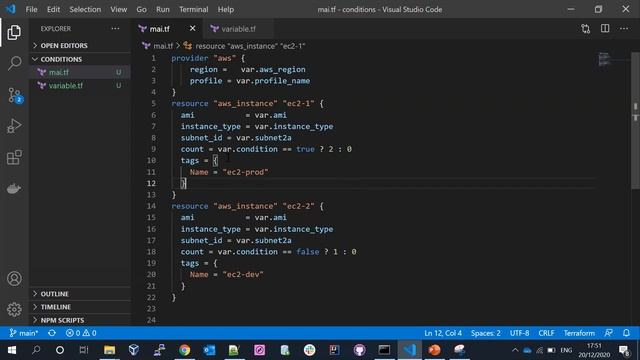
Task: Open the Selection menu
Action: click(x=85, y=9)
